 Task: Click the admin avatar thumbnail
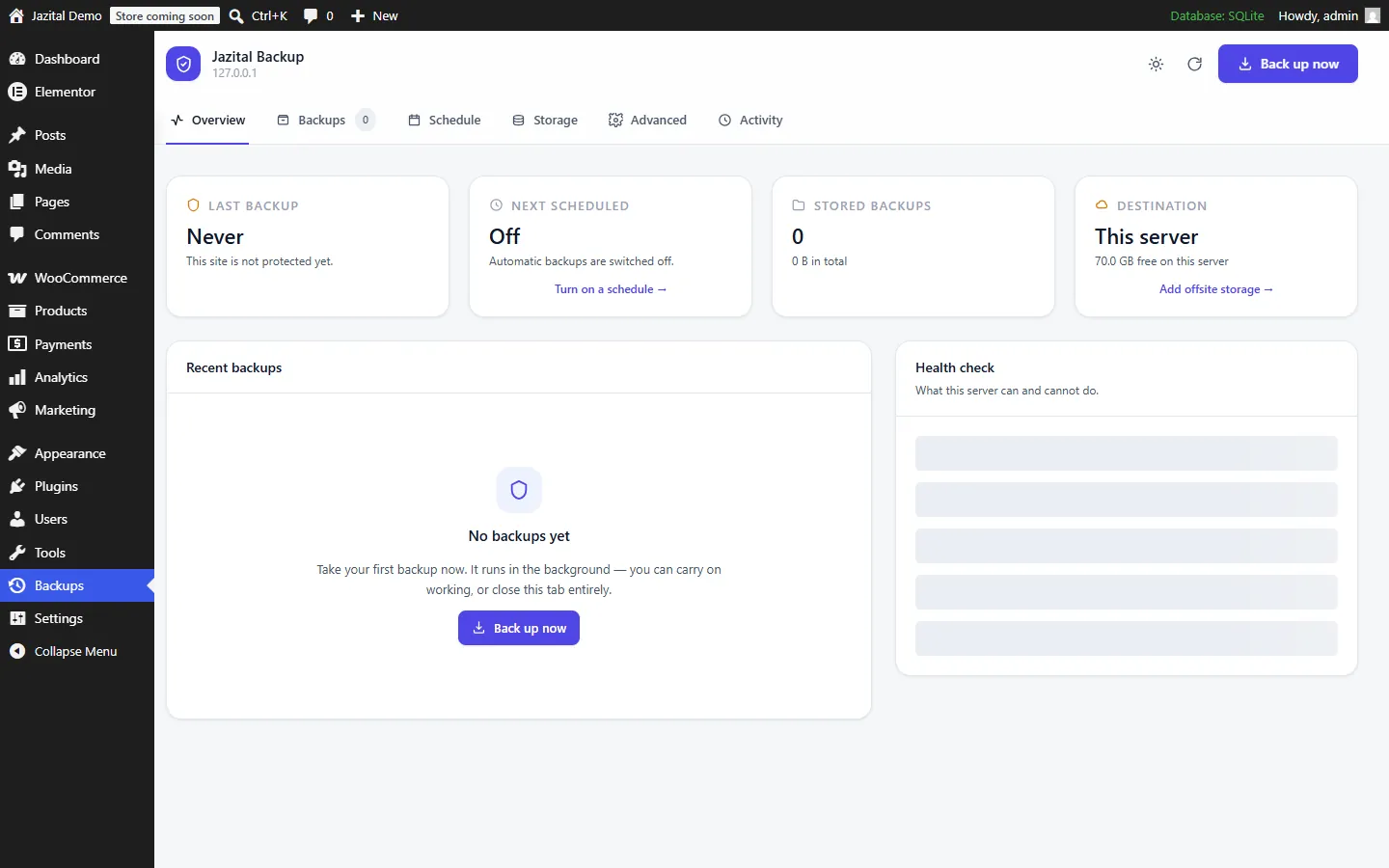click(x=1373, y=15)
